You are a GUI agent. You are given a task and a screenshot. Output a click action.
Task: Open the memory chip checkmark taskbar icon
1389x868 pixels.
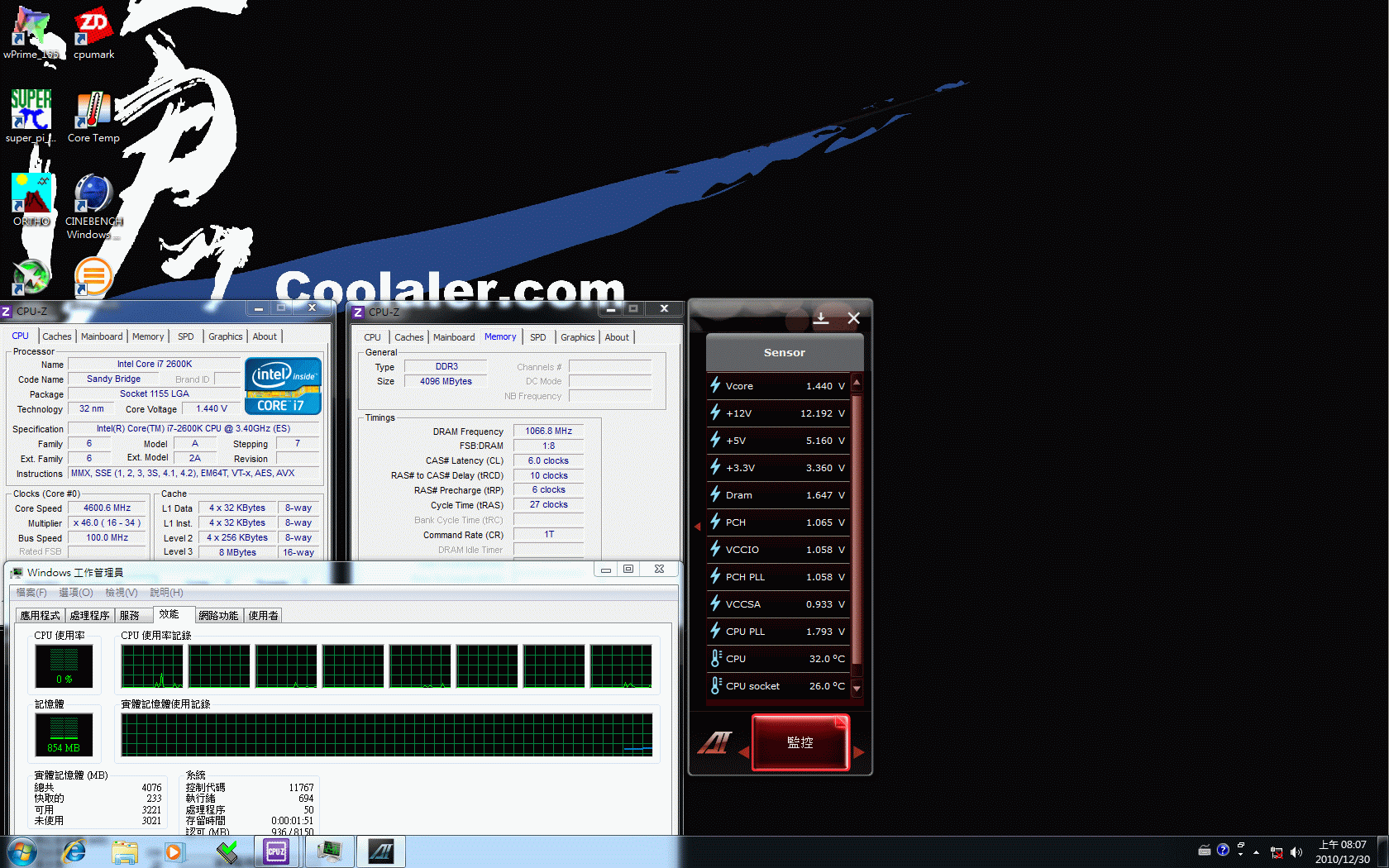click(x=227, y=851)
